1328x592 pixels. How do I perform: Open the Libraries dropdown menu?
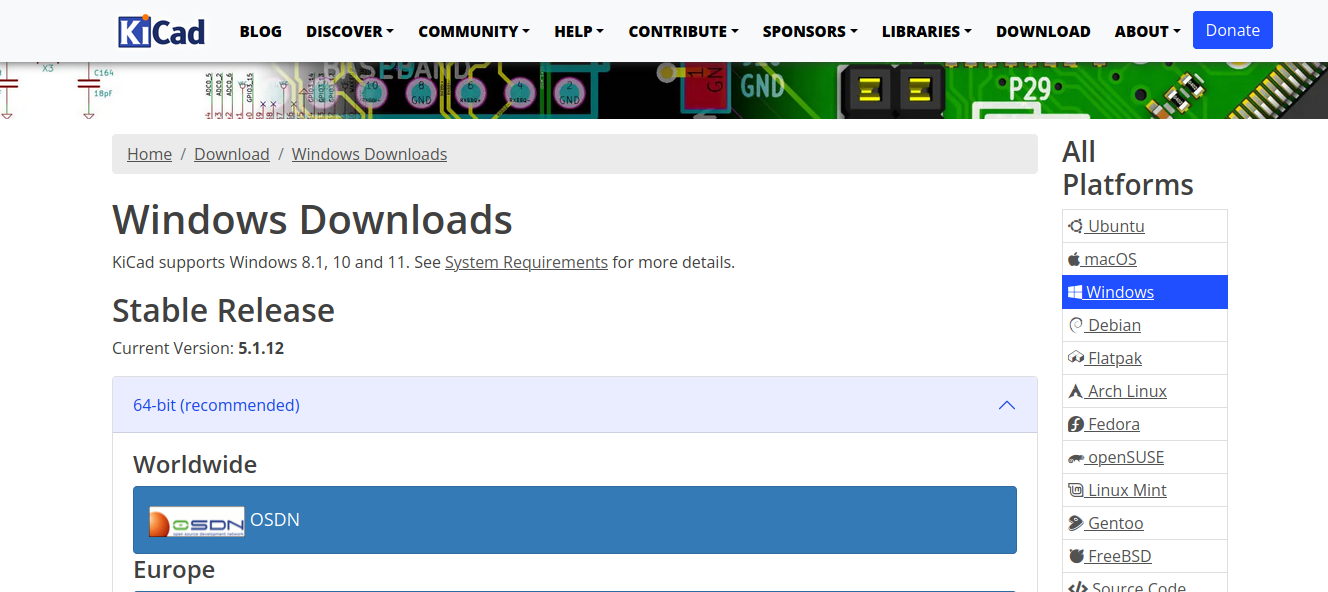[x=927, y=31]
